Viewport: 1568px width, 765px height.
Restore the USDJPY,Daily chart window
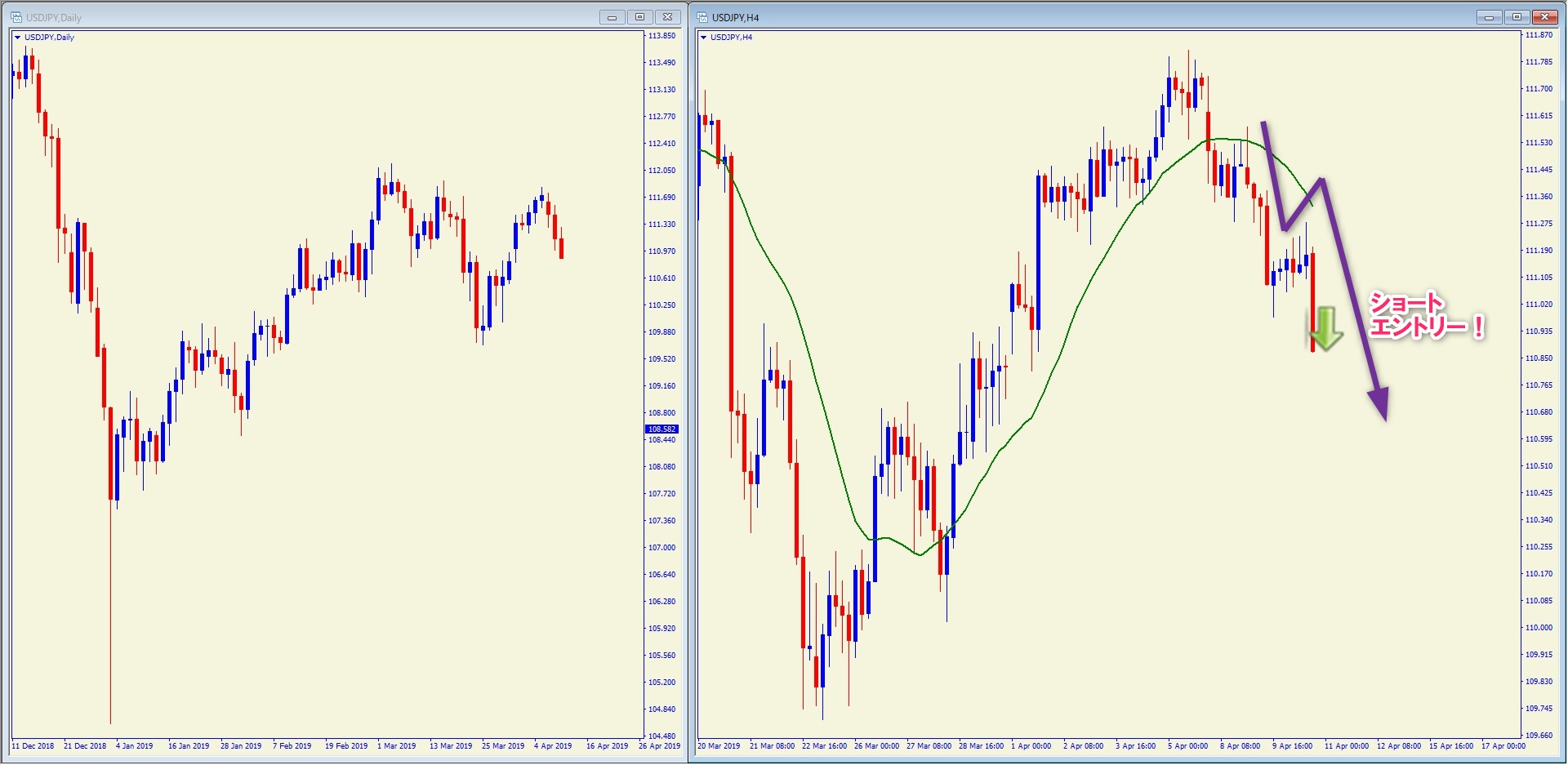(x=640, y=17)
